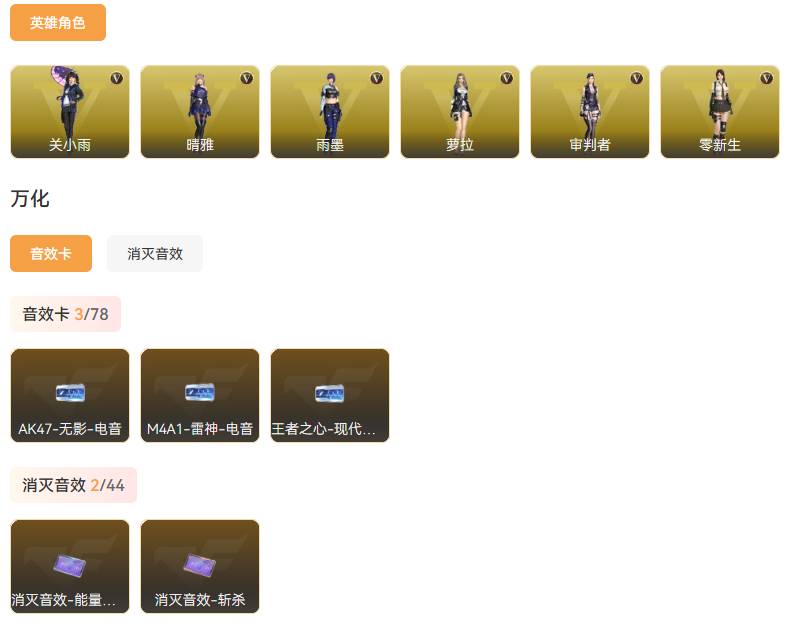808x623 pixels.
Task: Click the V badge on 萝拉 card
Action: [x=507, y=78]
